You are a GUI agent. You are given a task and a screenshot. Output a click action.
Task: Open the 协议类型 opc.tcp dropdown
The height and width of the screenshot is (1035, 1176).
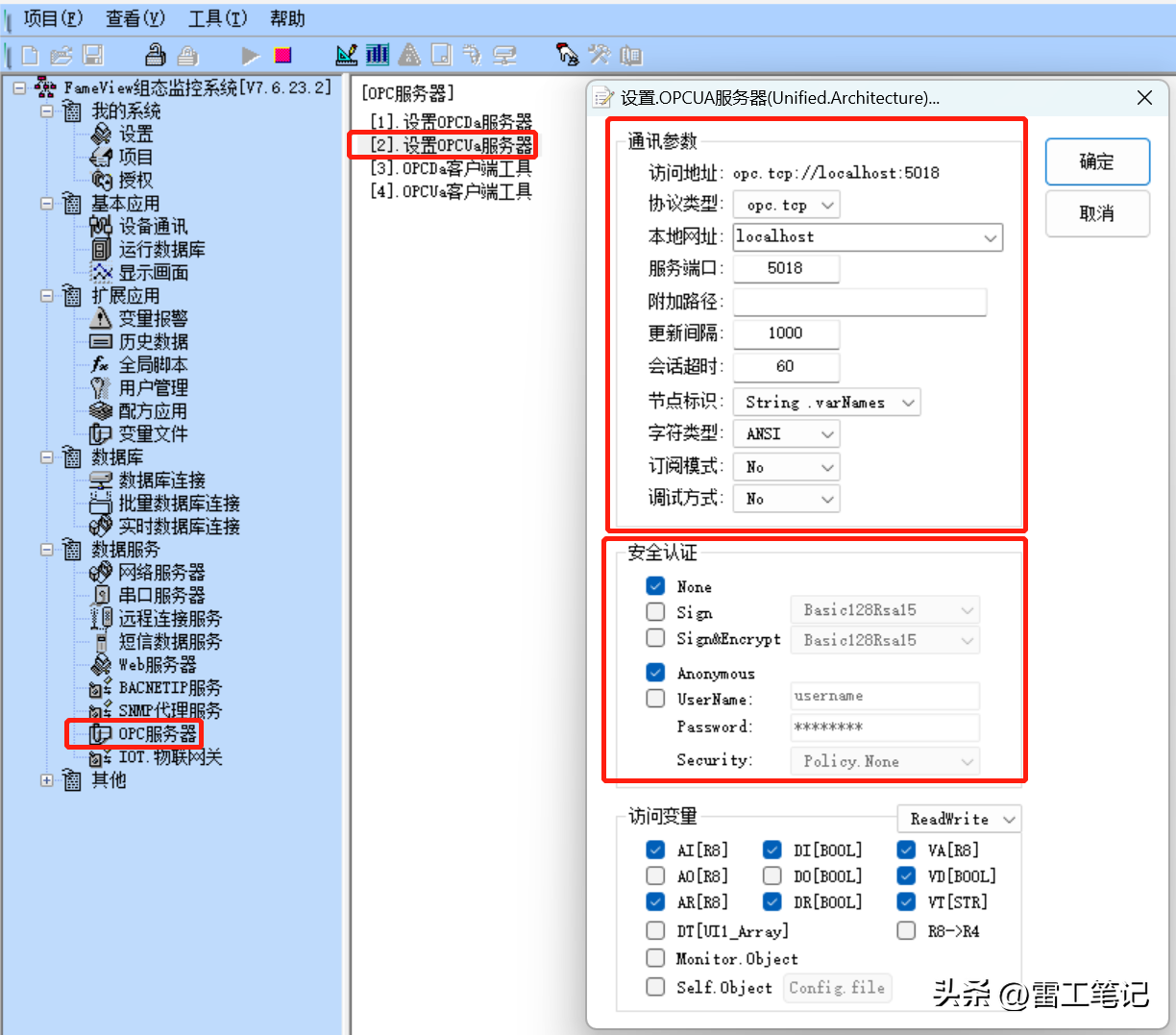click(786, 205)
